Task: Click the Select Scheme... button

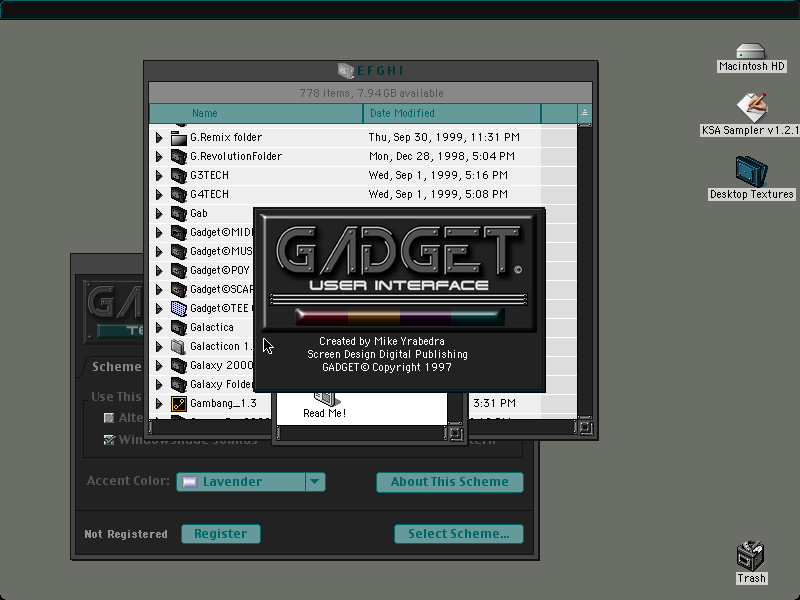Action: tap(459, 534)
